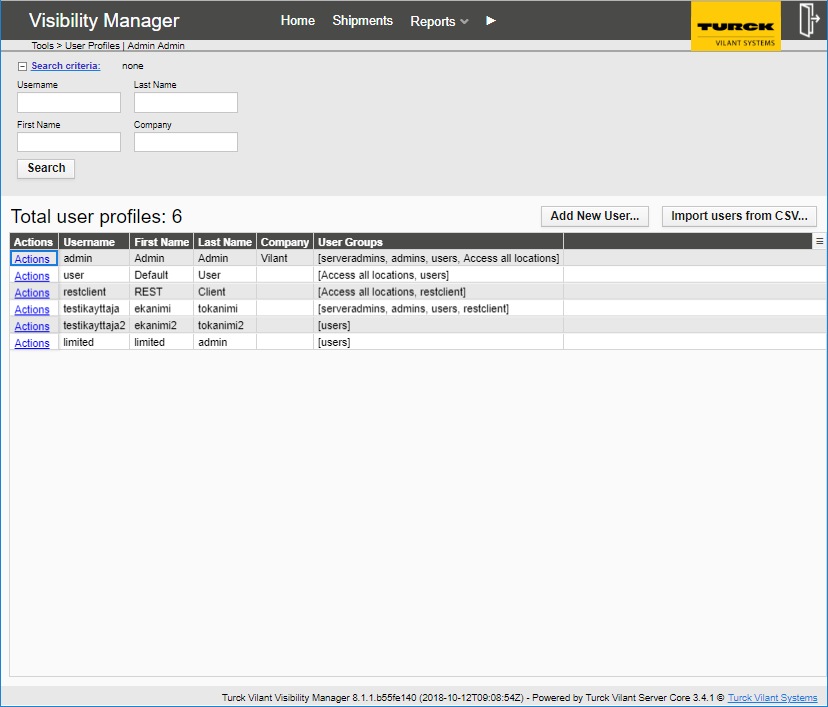Click the Turck Vilant Systems logo
The width and height of the screenshot is (828, 707).
click(x=736, y=26)
